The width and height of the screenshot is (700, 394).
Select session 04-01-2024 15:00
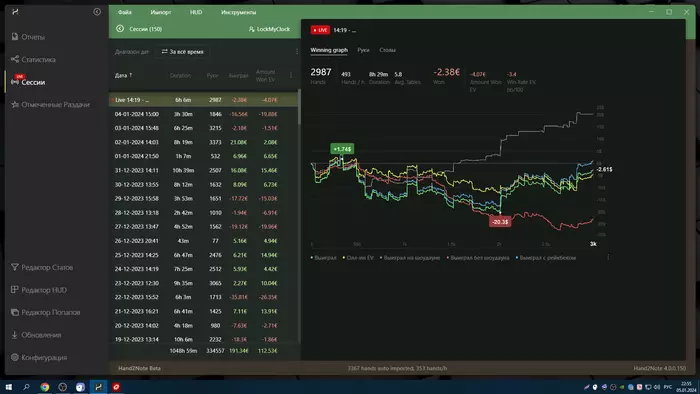click(204, 114)
